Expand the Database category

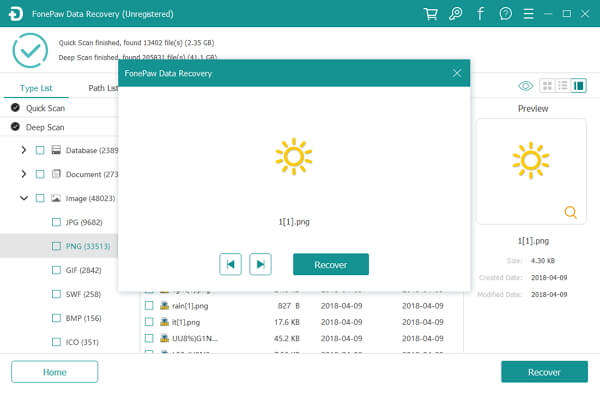[24, 150]
